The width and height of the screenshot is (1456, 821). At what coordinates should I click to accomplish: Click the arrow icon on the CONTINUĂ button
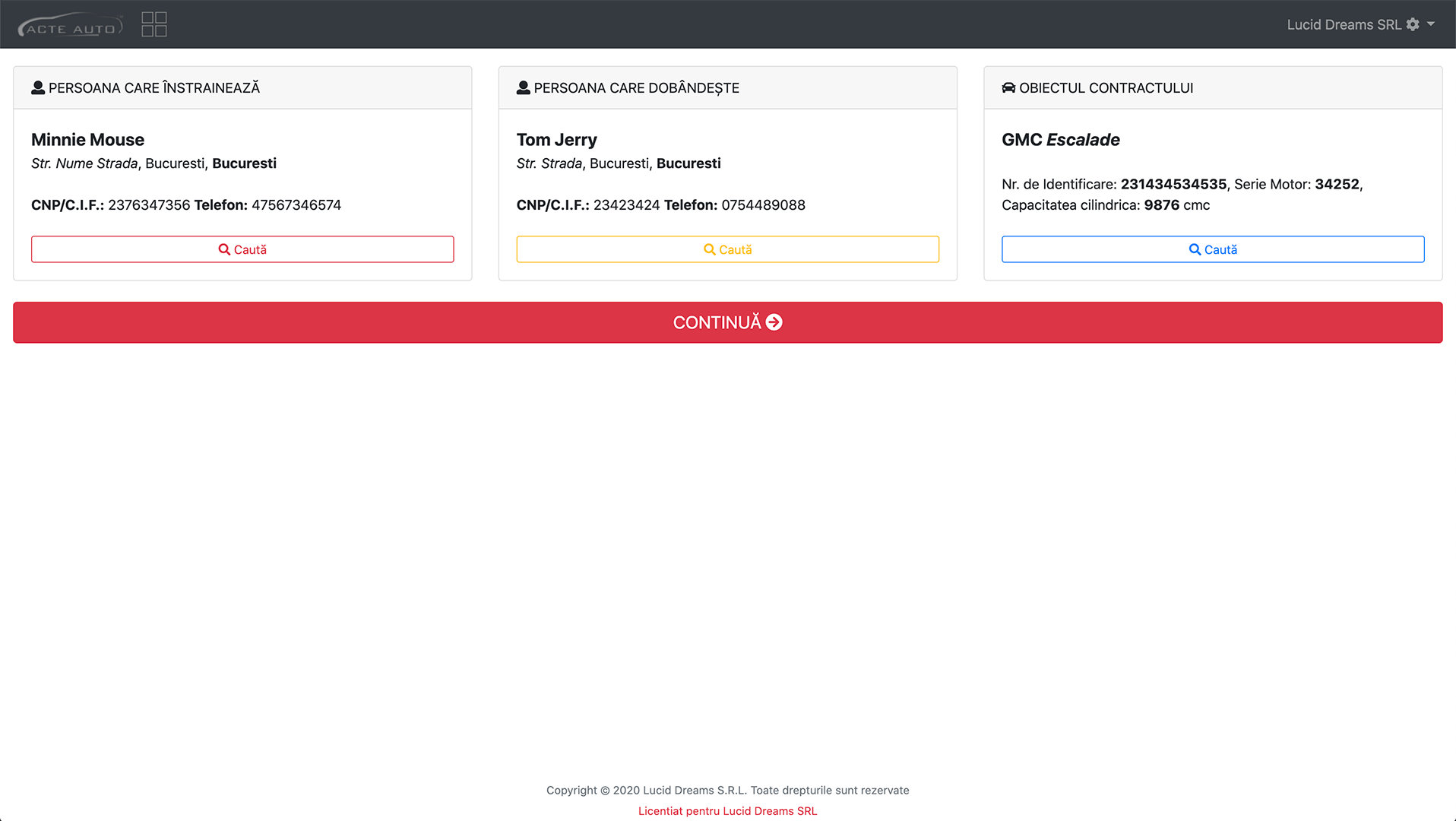[x=774, y=322]
